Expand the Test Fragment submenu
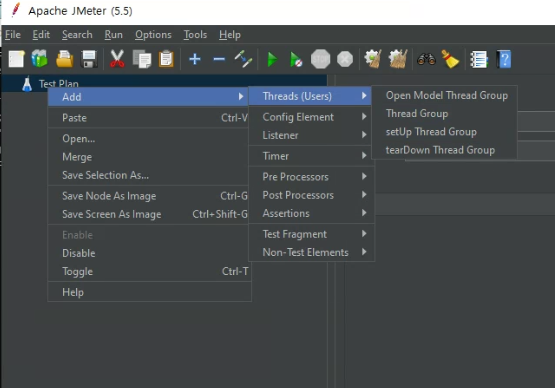555x388 pixels. (311, 234)
